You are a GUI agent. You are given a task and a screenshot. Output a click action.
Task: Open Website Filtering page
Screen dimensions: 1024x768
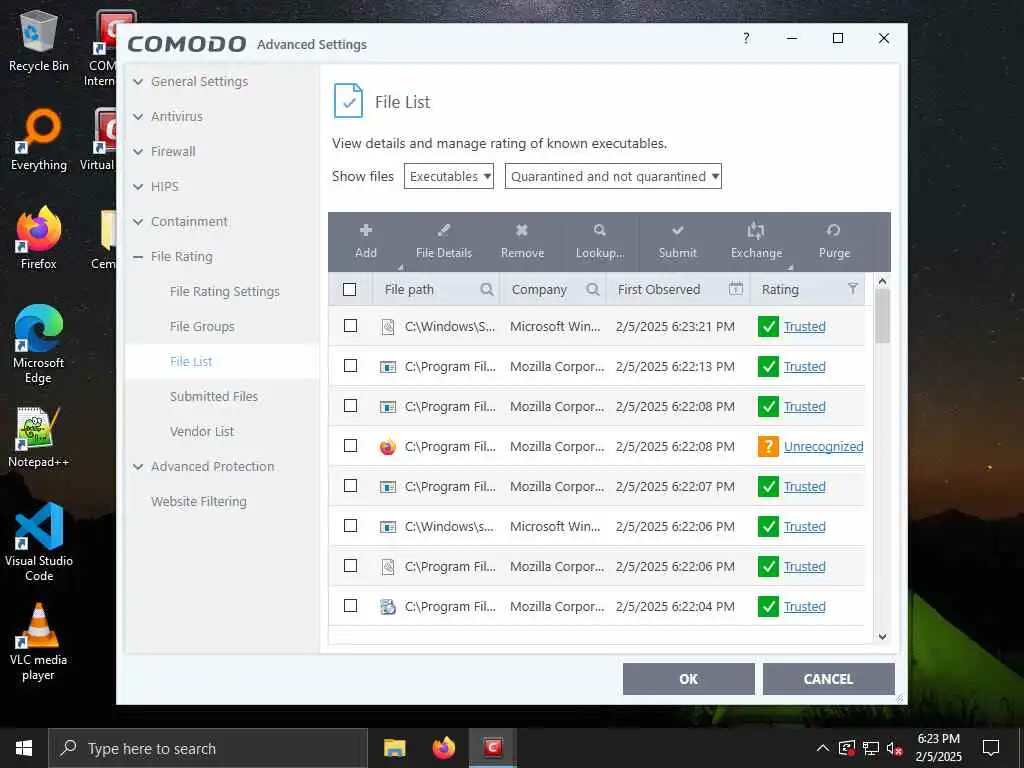(x=199, y=502)
